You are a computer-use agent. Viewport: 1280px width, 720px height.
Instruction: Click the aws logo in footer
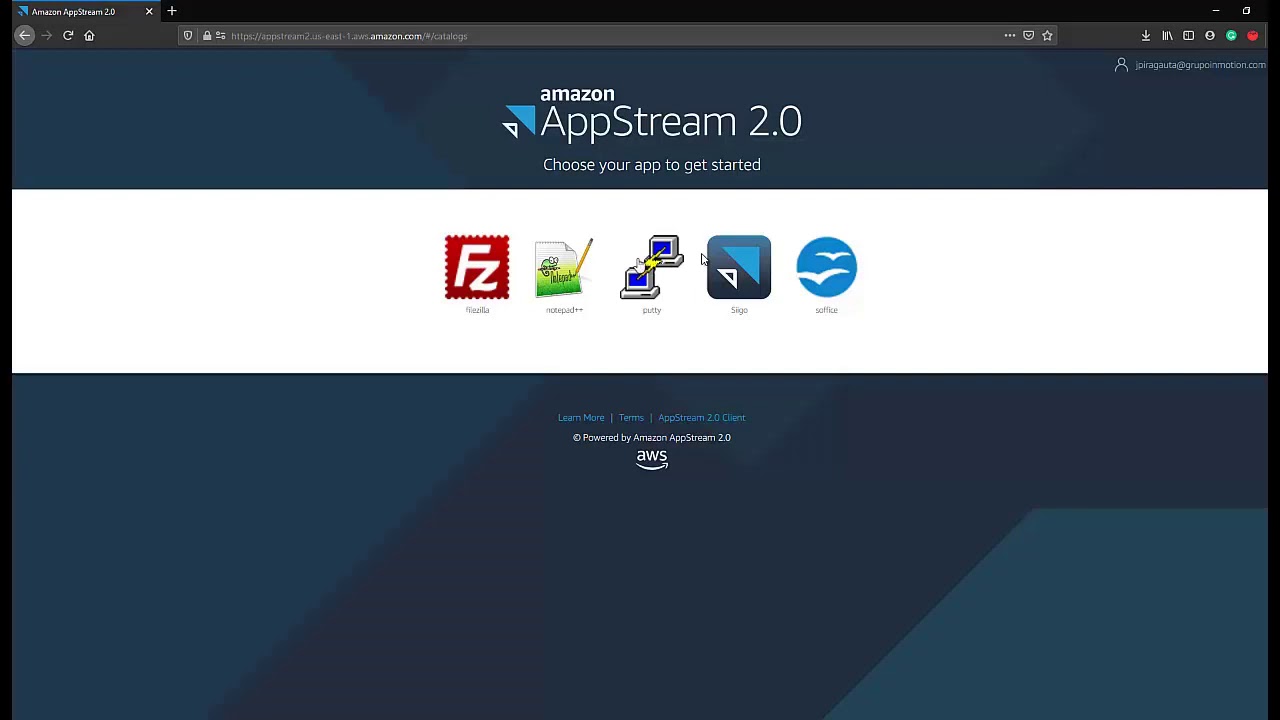coord(652,459)
